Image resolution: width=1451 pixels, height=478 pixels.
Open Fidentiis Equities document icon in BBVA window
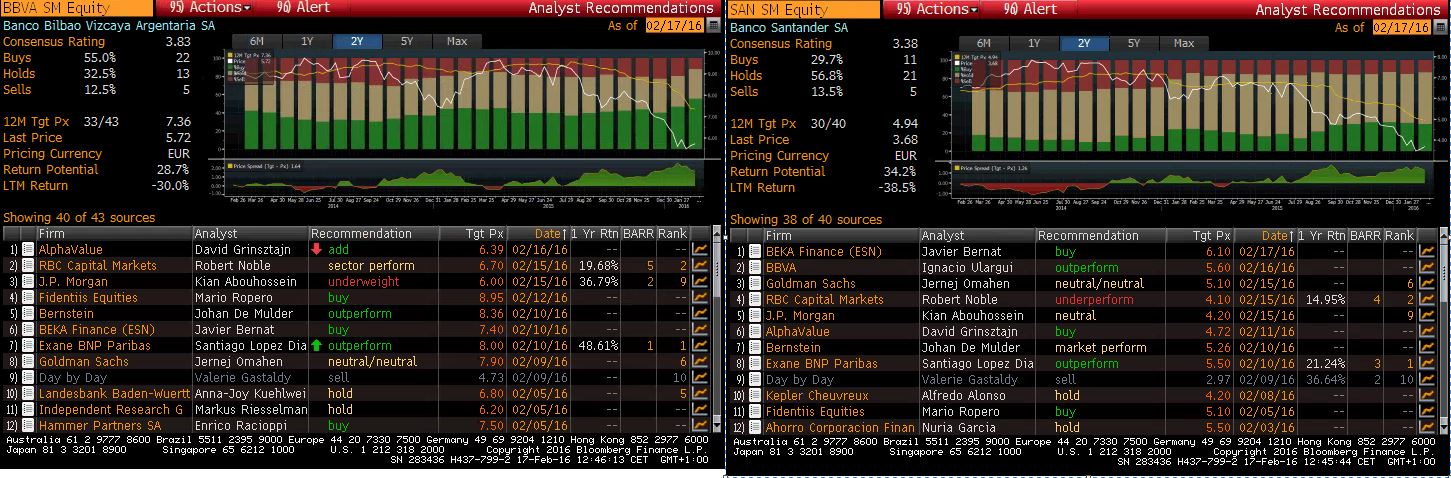tap(28, 298)
